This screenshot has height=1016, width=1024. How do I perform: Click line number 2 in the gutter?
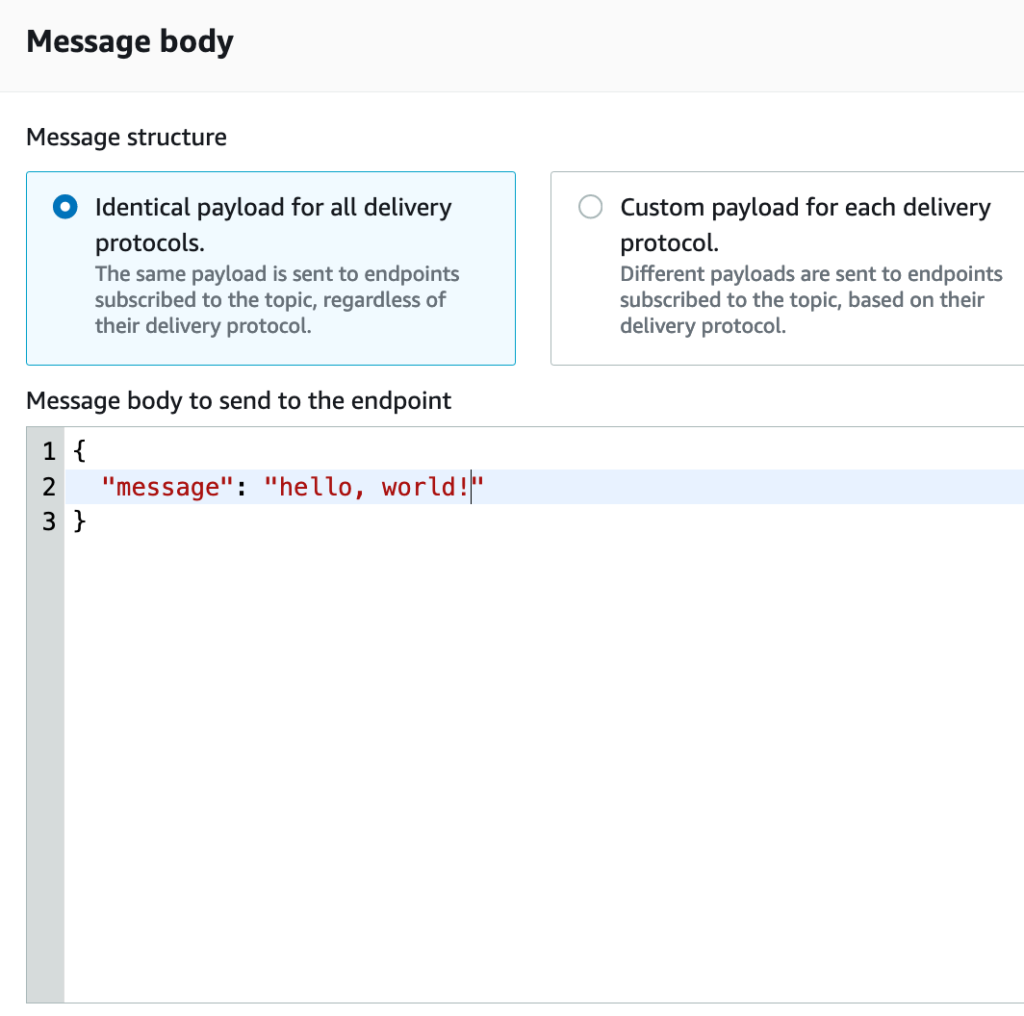click(x=49, y=487)
